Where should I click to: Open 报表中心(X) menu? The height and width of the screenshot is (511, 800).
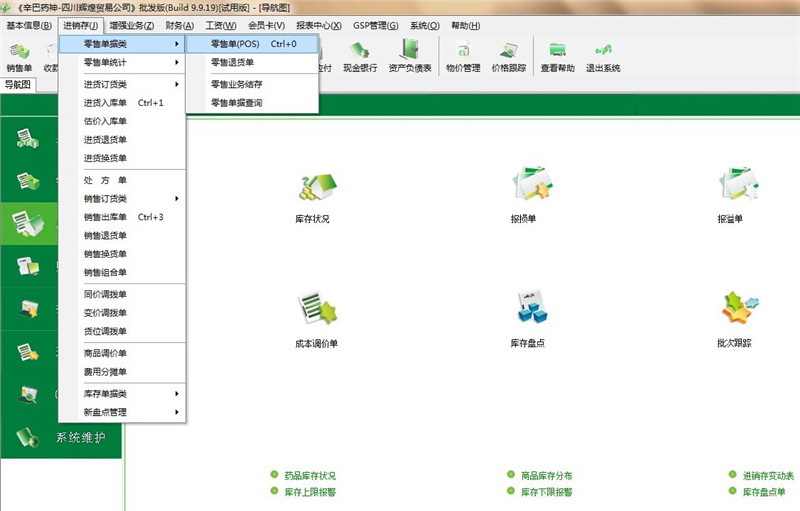pos(319,25)
